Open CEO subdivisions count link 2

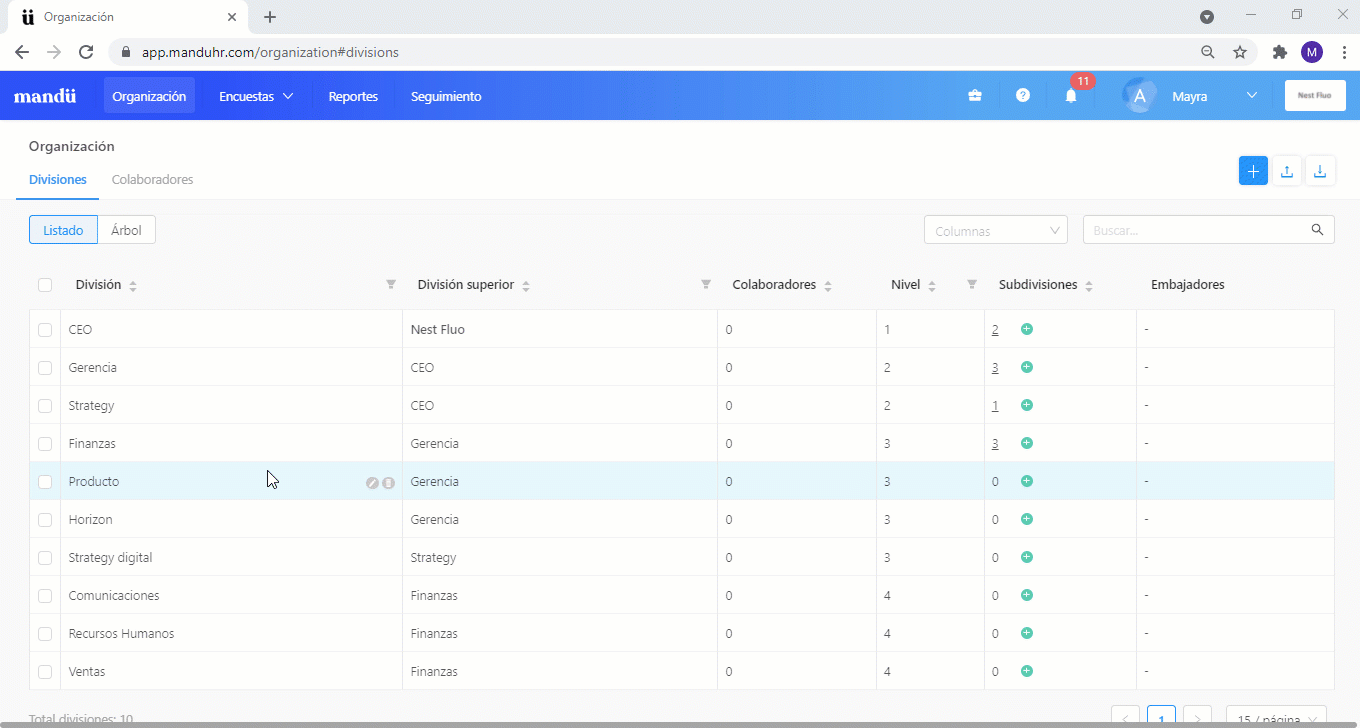[x=995, y=330]
